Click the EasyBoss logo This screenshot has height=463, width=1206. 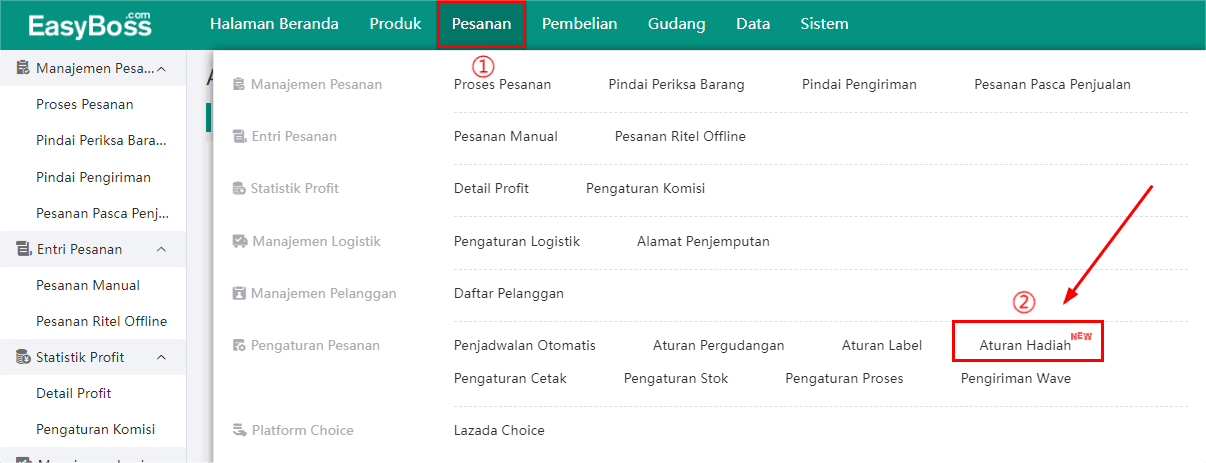pos(90,24)
